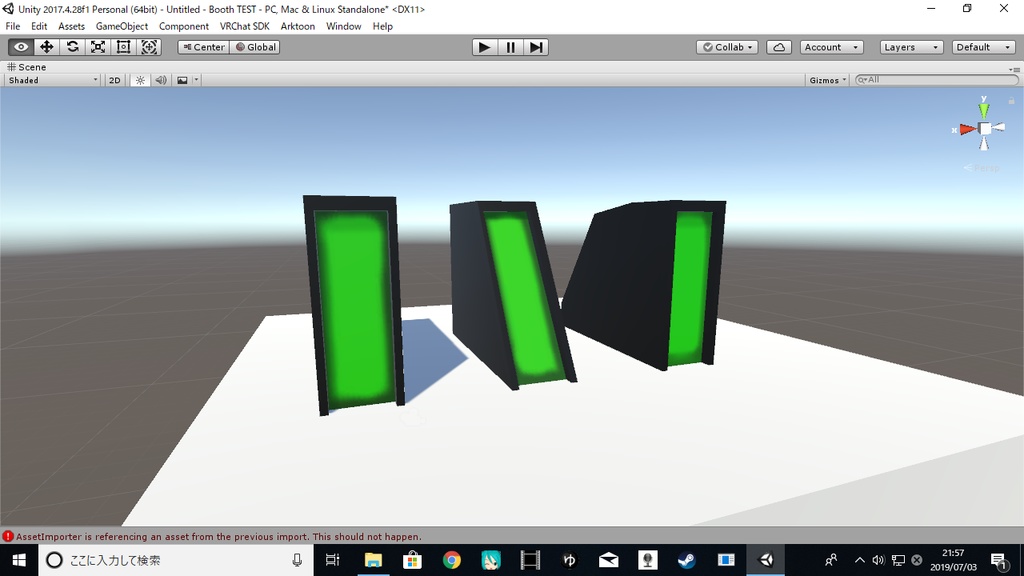Open the Component menu
1024x576 pixels.
point(184,26)
